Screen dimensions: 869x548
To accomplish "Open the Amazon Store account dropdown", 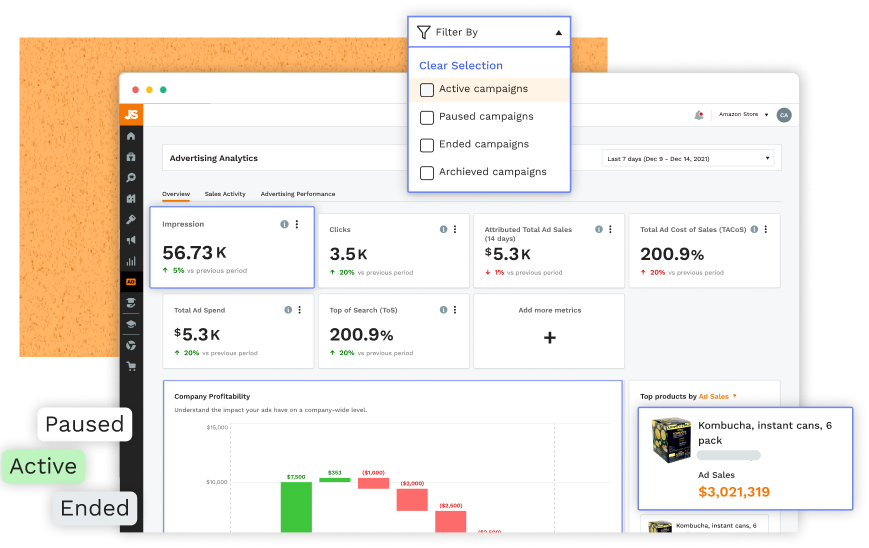I will click(x=743, y=115).
